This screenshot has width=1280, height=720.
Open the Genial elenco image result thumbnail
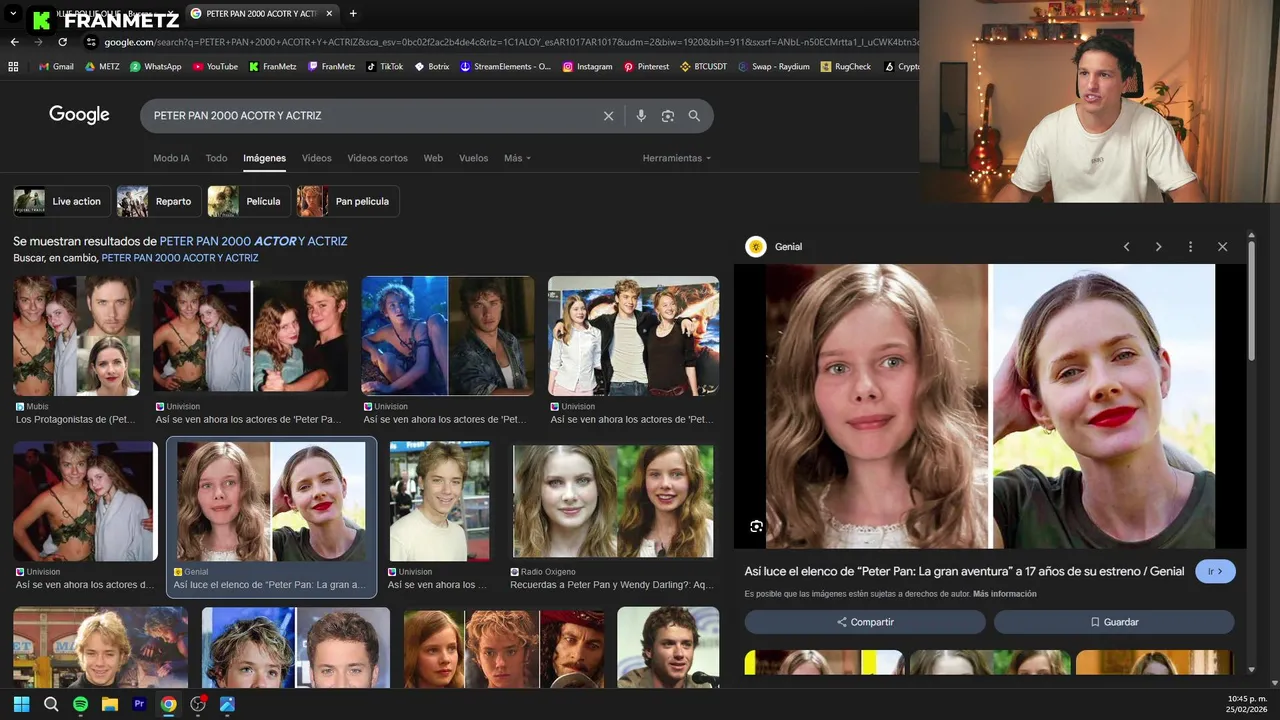271,502
